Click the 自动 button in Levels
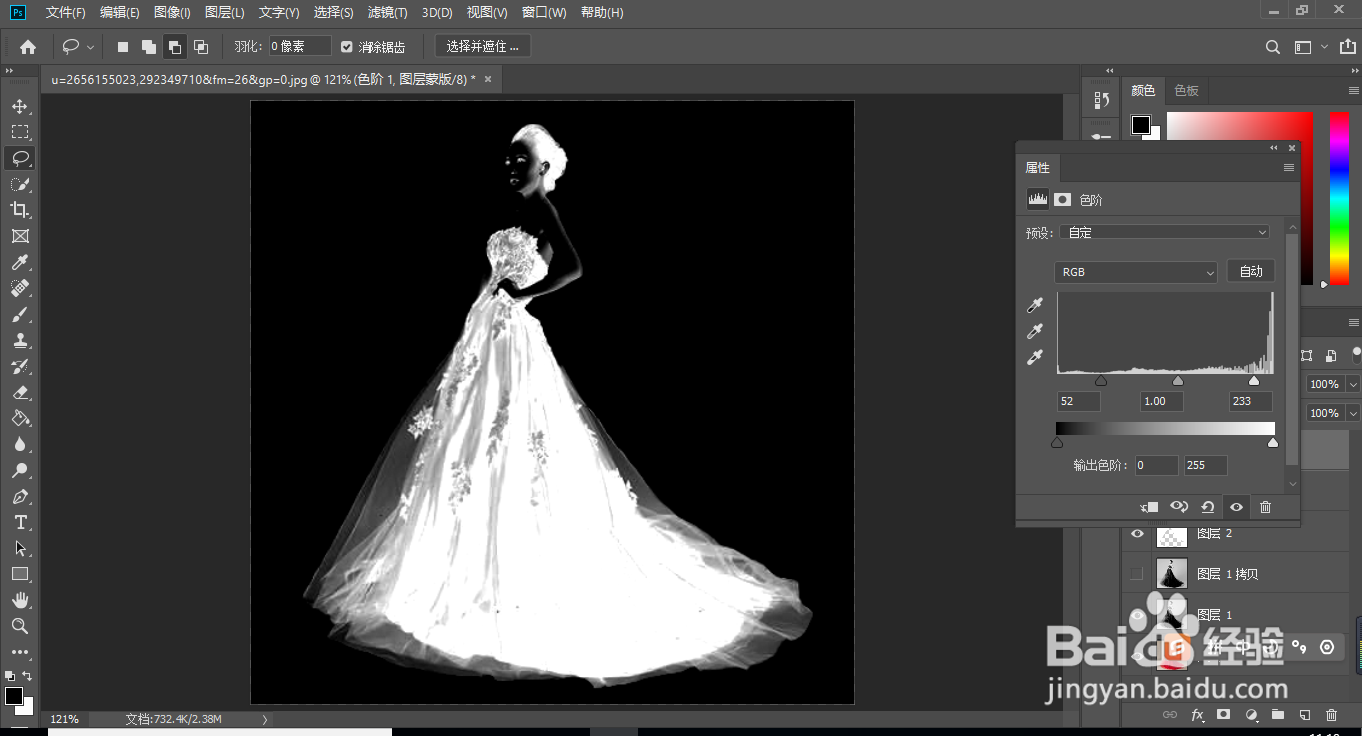This screenshot has height=736, width=1362. [1250, 271]
